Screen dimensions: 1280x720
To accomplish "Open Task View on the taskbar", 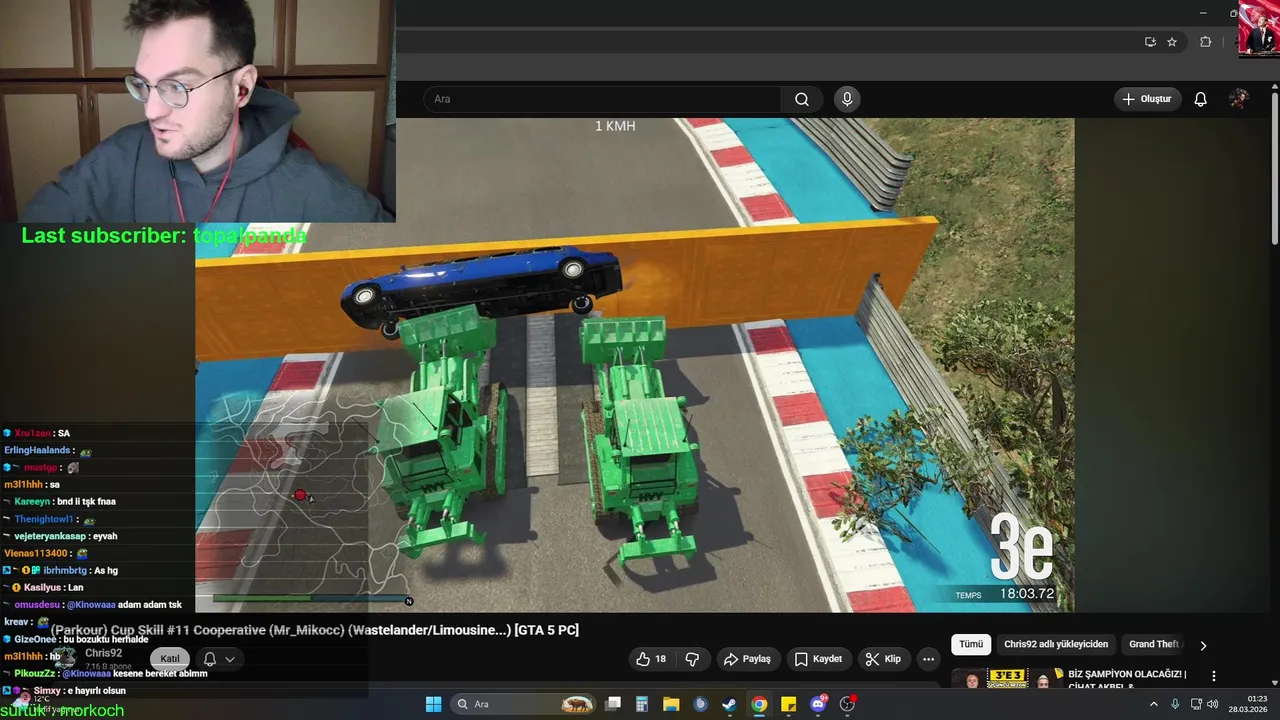I will (613, 704).
